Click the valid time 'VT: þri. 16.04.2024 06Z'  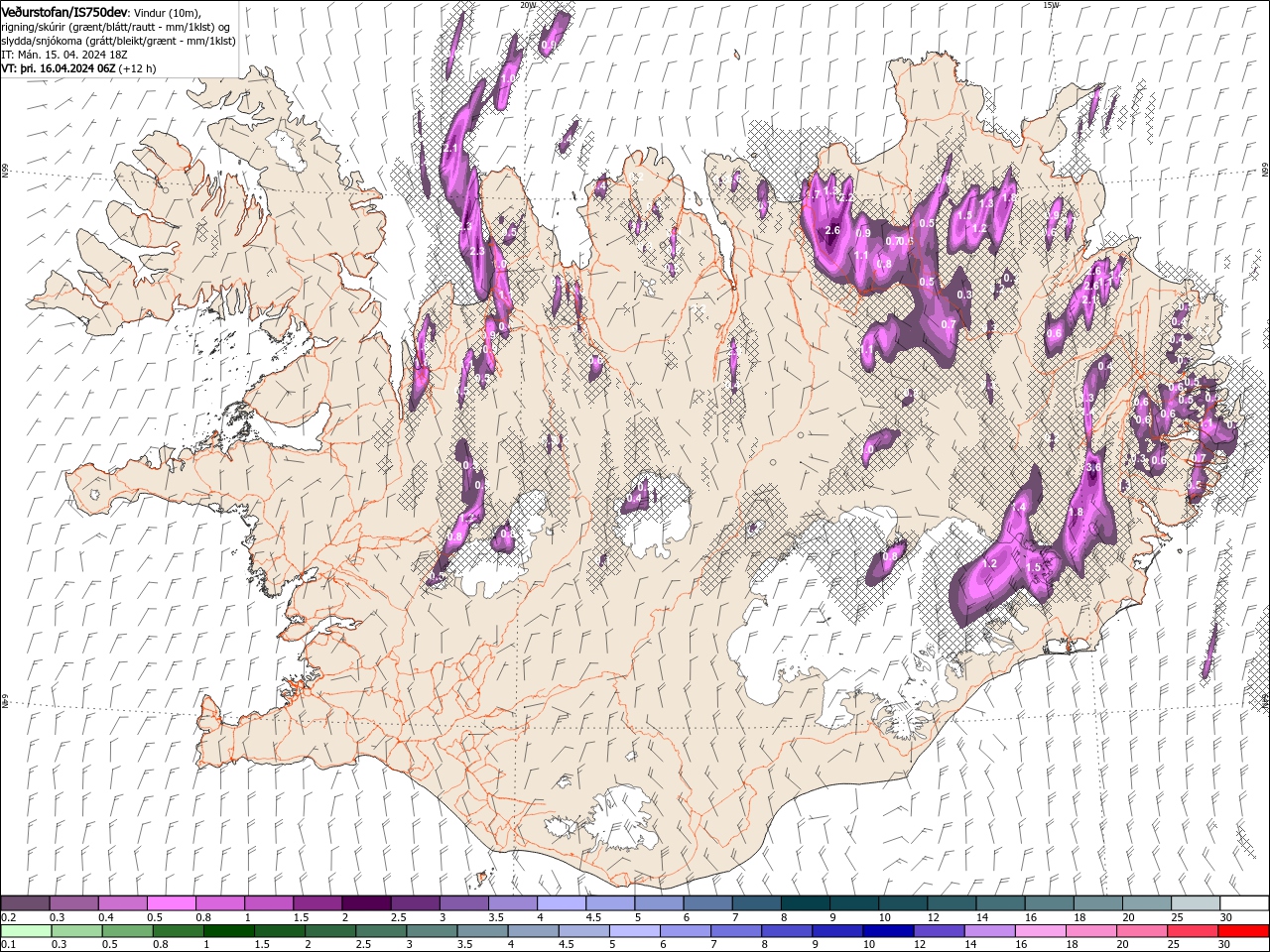59,68
